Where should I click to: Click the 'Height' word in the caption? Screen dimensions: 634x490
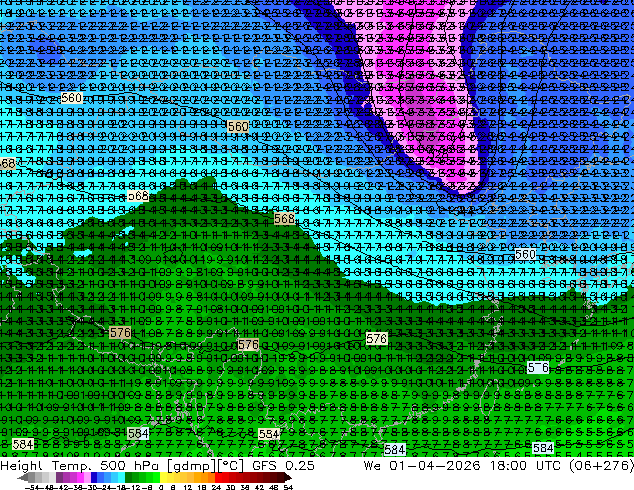21,466
